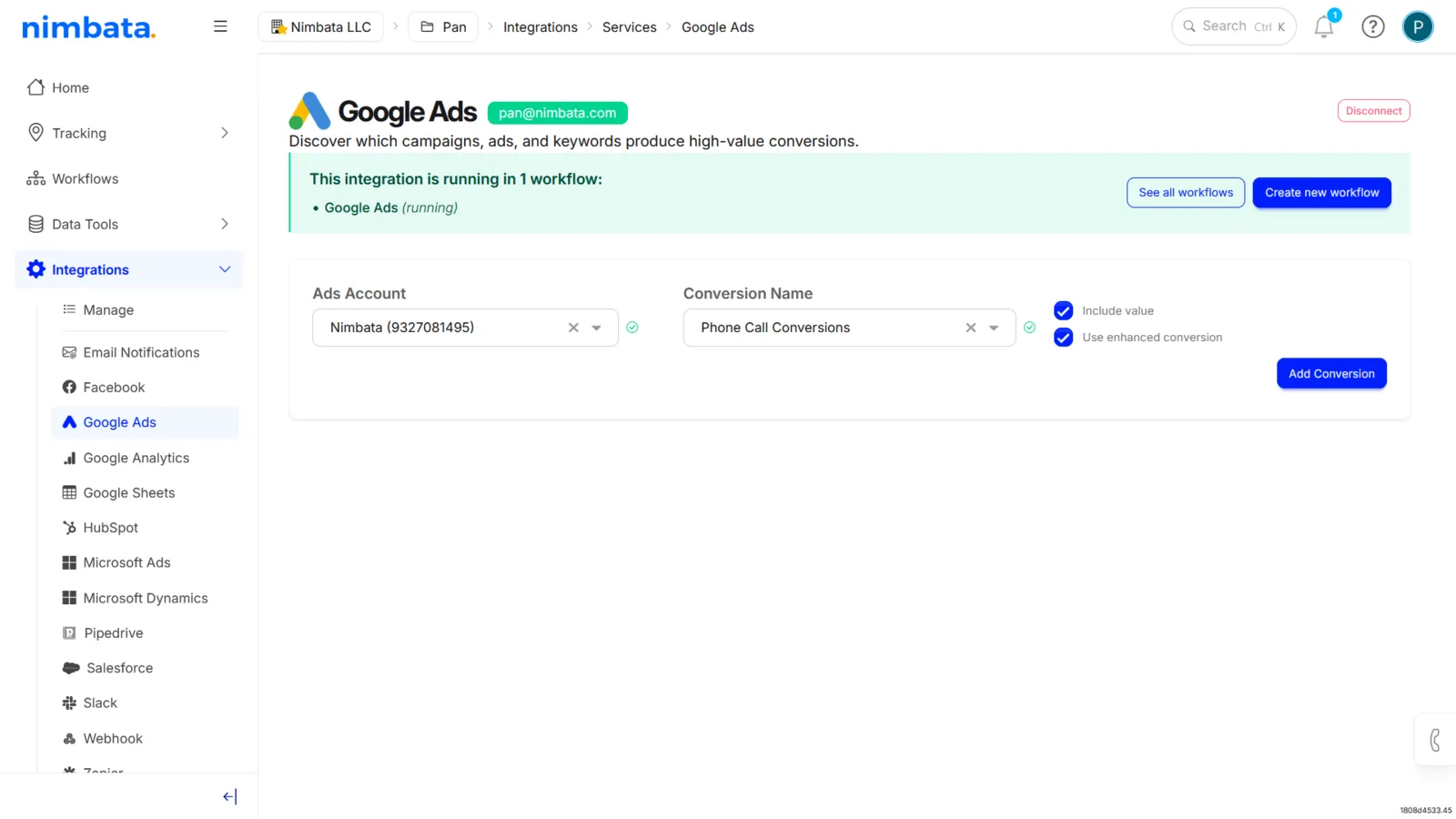Screen dimensions: 1456x819
Task: Click the Google Ads logo in header
Action: tap(309, 111)
